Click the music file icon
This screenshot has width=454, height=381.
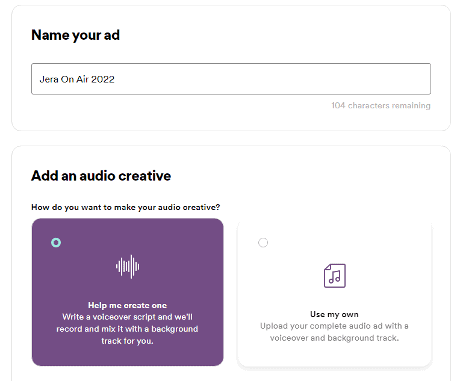coord(335,276)
